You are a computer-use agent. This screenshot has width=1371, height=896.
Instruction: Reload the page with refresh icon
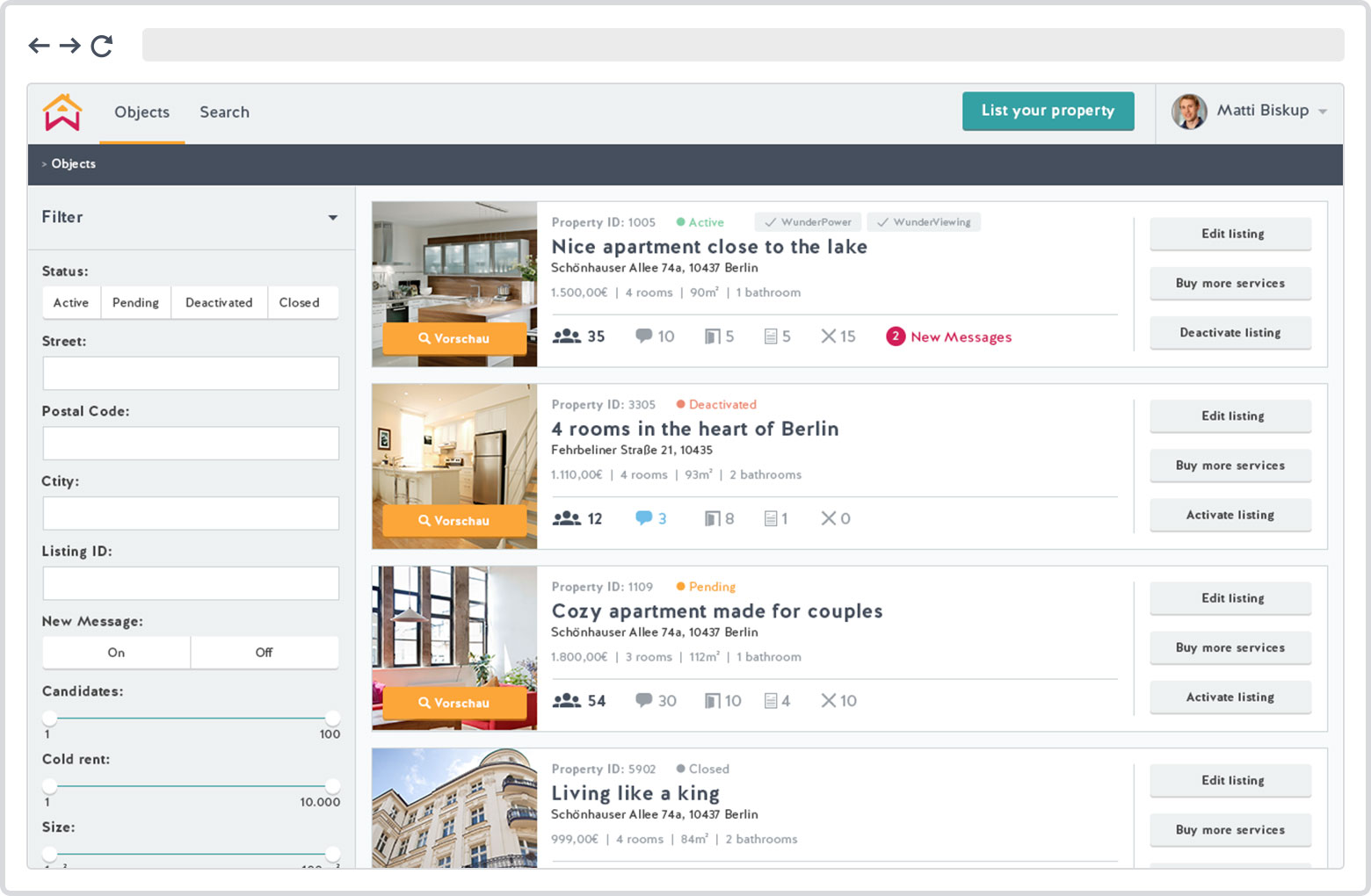pyautogui.click(x=102, y=46)
